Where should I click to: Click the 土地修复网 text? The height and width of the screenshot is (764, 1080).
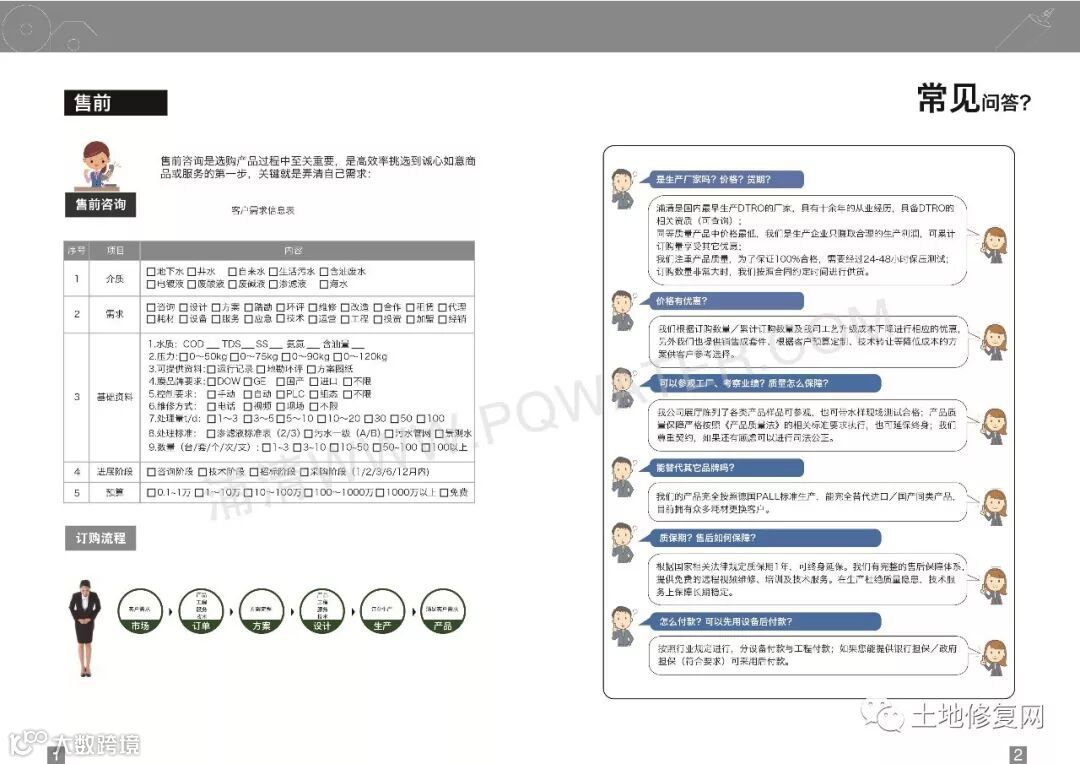[x=978, y=717]
